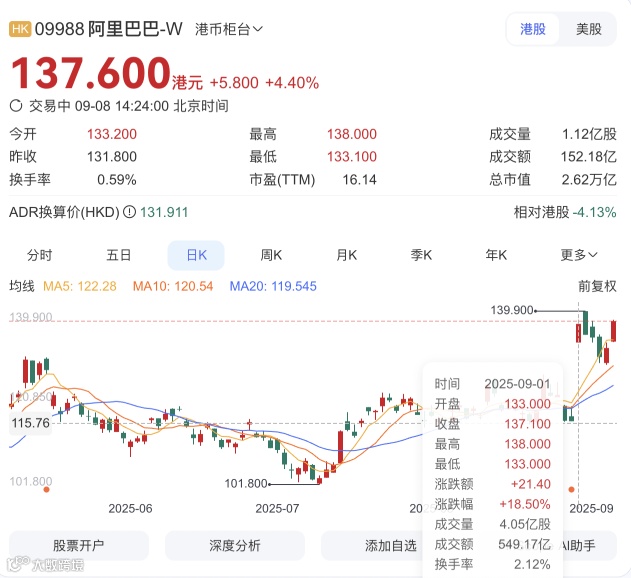Viewport: 631px width, 578px height.
Task: Select the 周K chart tab
Action: coord(271,255)
